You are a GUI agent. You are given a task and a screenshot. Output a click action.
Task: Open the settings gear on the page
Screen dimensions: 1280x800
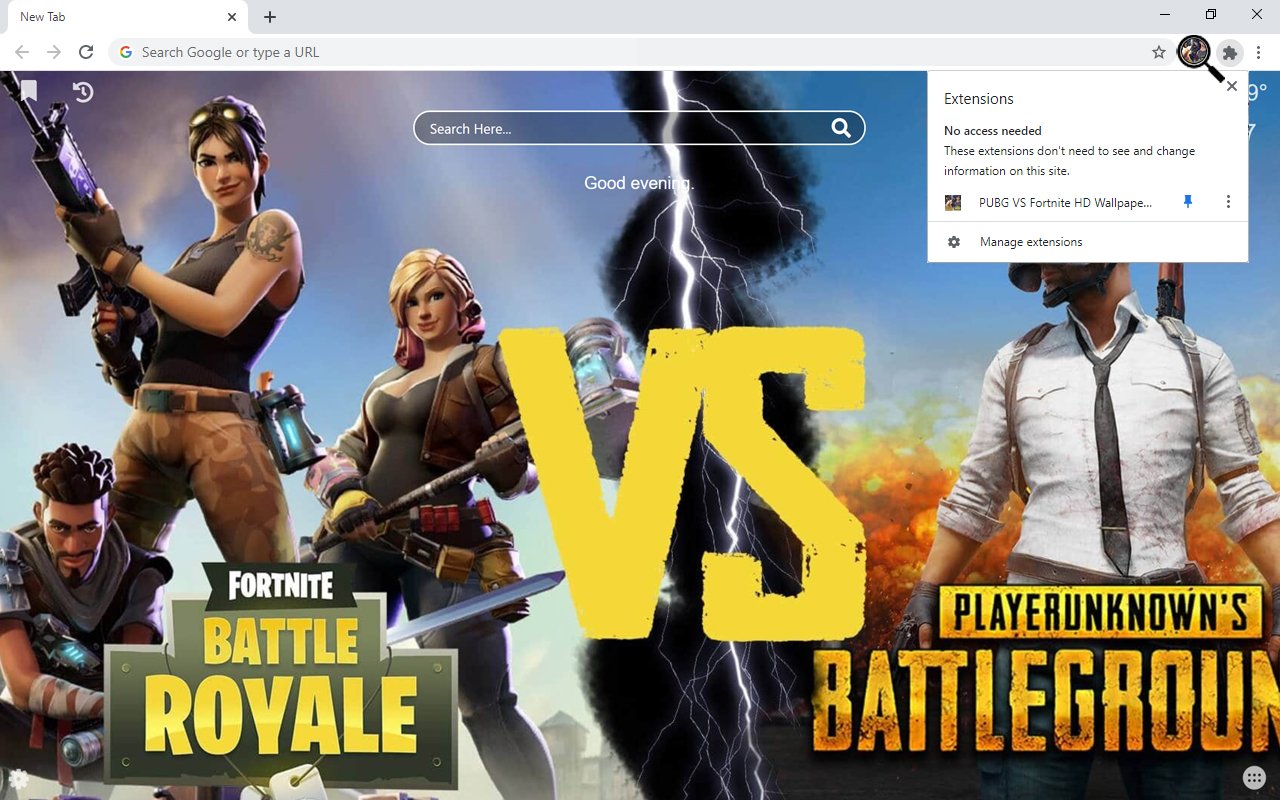point(18,778)
